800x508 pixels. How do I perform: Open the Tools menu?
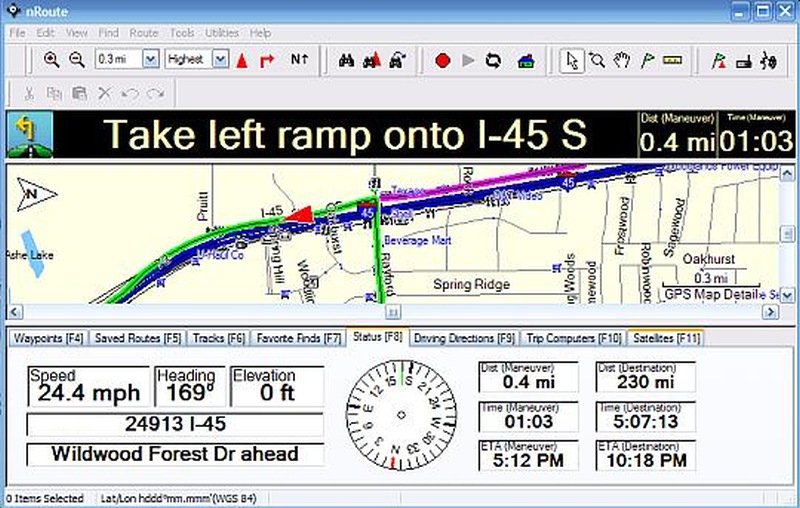click(x=182, y=33)
